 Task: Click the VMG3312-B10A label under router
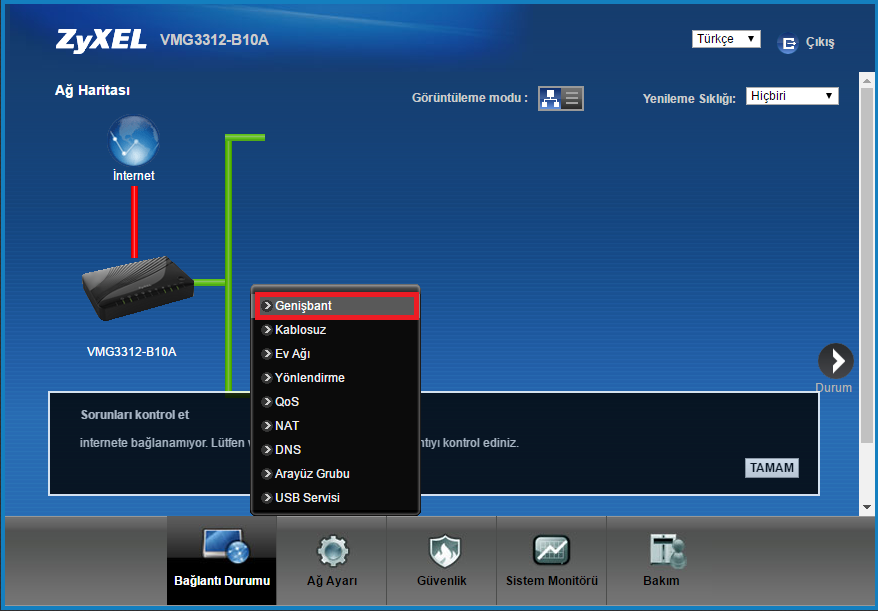pyautogui.click(x=132, y=352)
